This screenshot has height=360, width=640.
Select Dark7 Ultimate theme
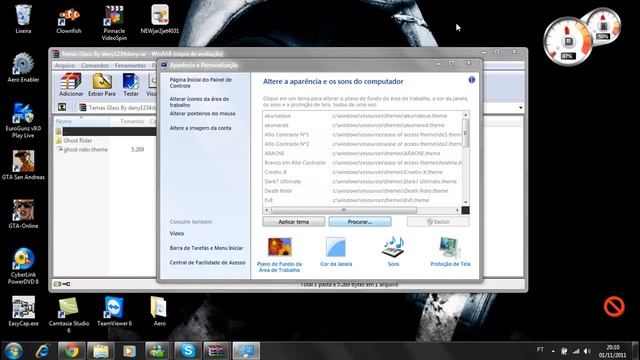coord(362,182)
